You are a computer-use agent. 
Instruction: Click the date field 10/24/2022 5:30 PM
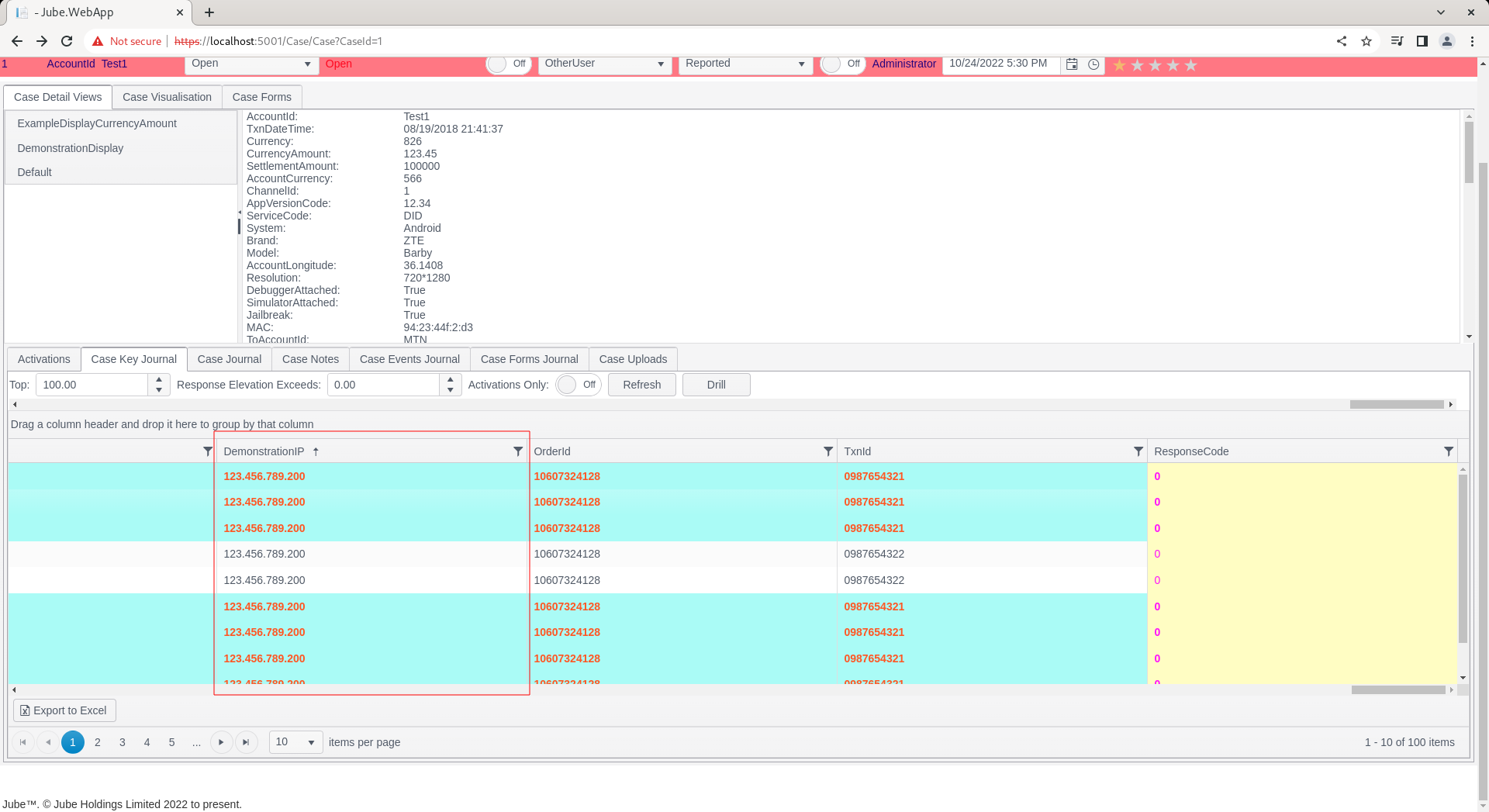1000,64
